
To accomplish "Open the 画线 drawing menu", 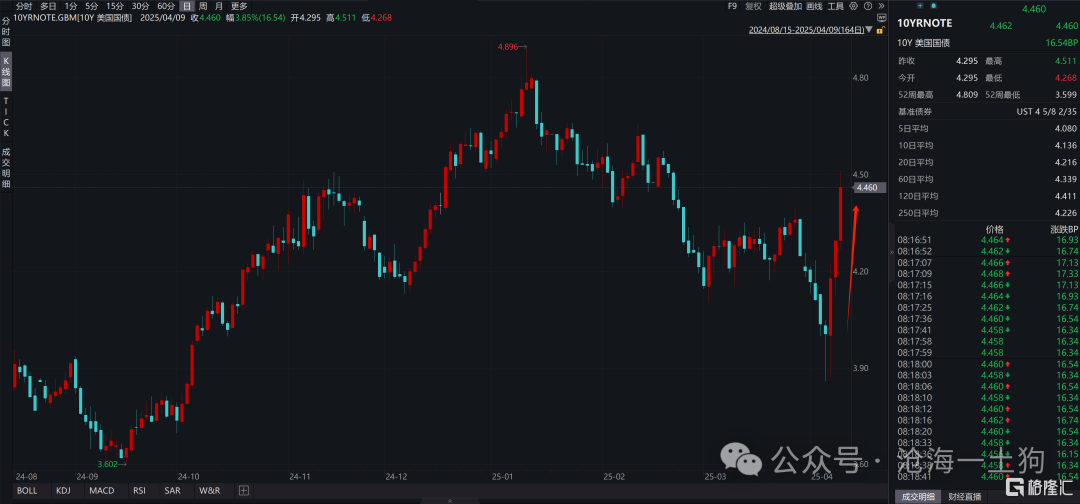I will click(x=814, y=6).
